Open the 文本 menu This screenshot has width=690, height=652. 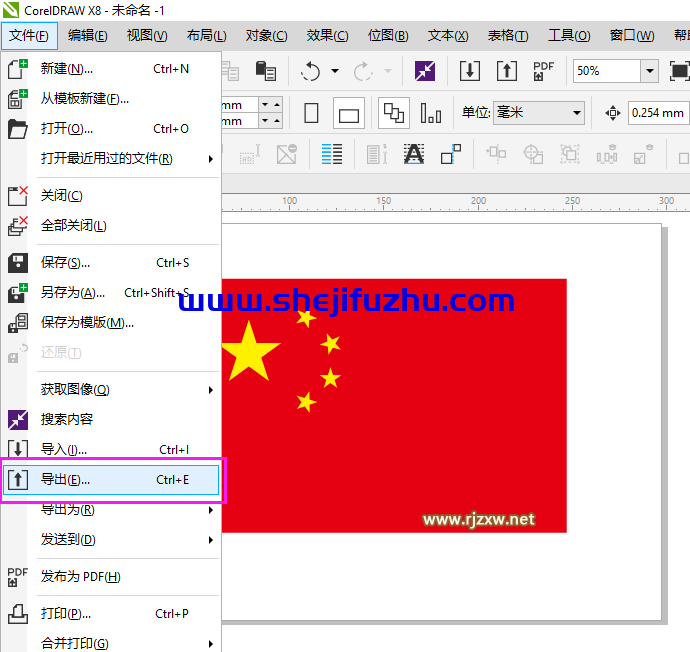tap(448, 36)
